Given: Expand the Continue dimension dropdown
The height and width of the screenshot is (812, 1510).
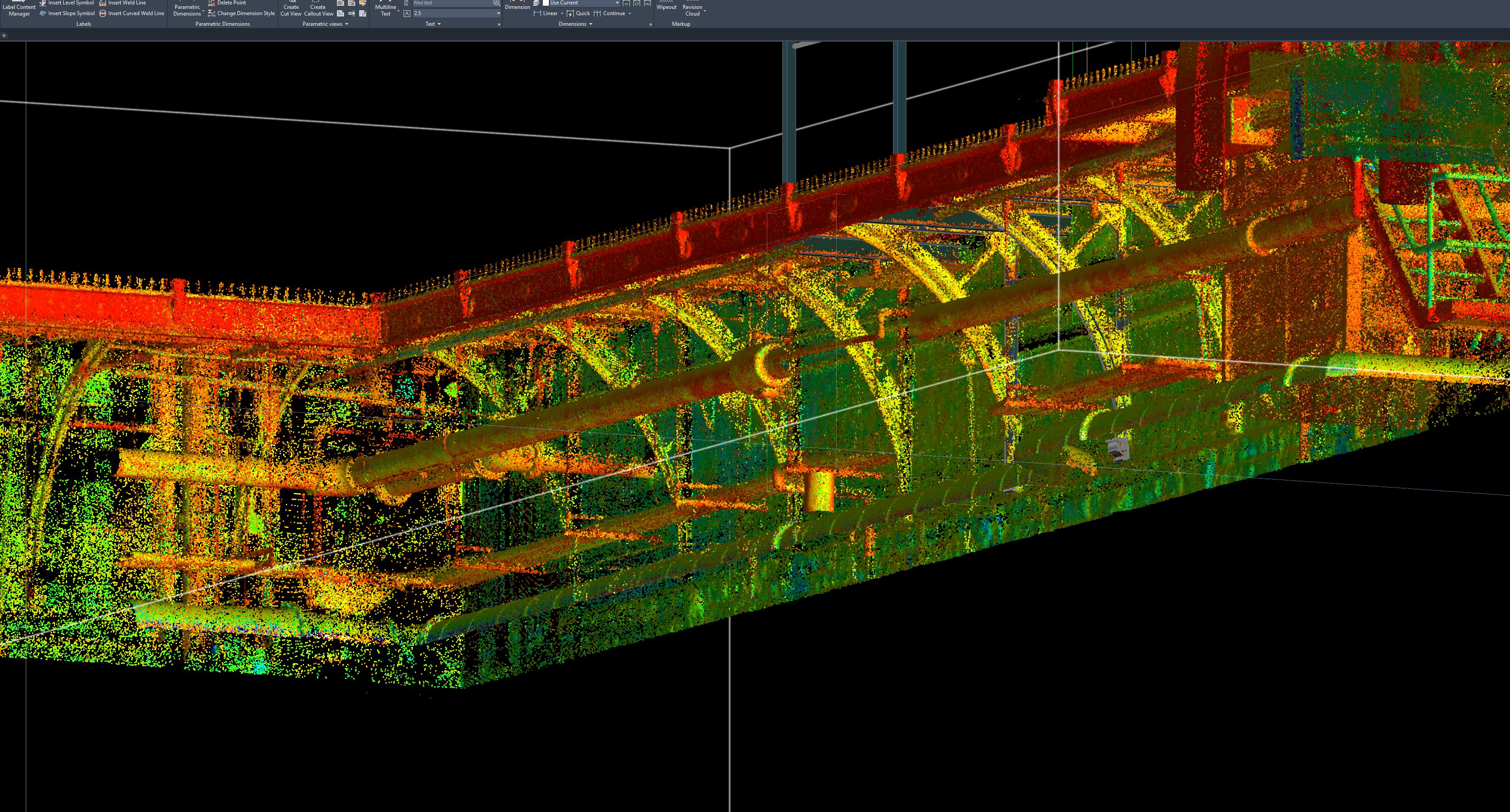Looking at the screenshot, I should point(630,13).
